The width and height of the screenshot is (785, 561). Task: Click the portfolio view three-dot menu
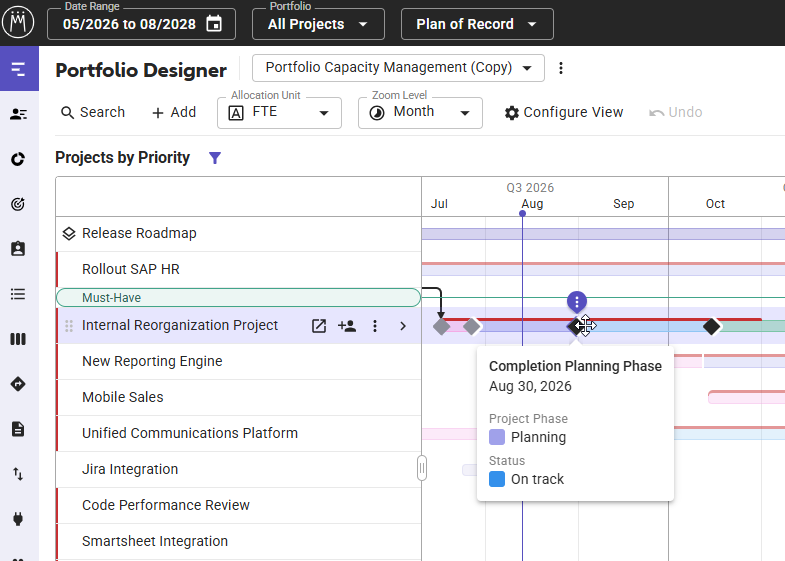pyautogui.click(x=561, y=68)
